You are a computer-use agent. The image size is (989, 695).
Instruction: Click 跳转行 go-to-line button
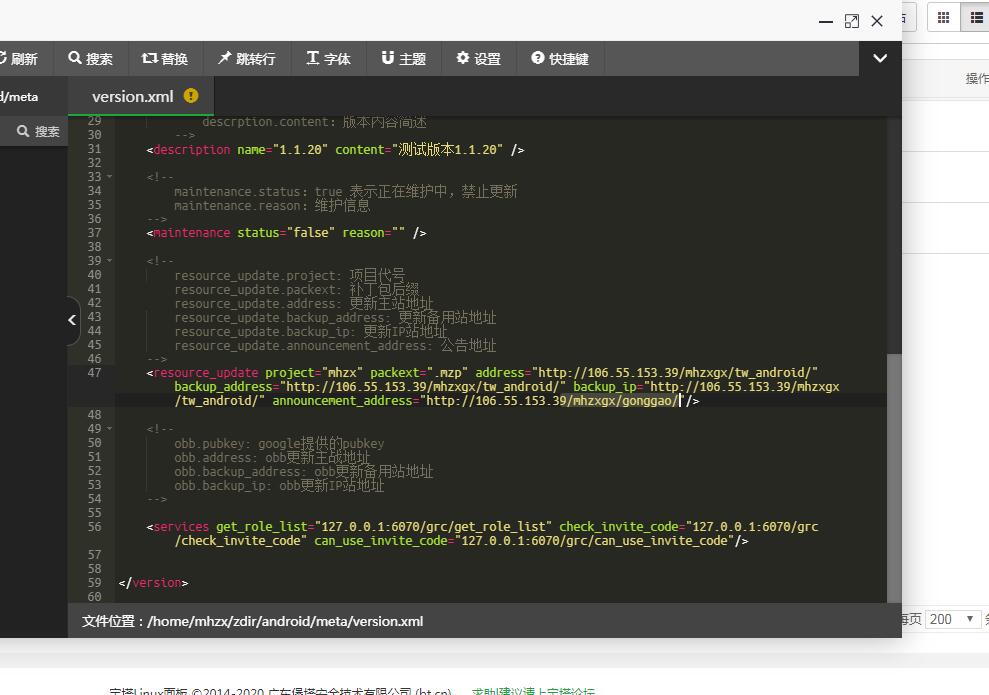pos(246,59)
